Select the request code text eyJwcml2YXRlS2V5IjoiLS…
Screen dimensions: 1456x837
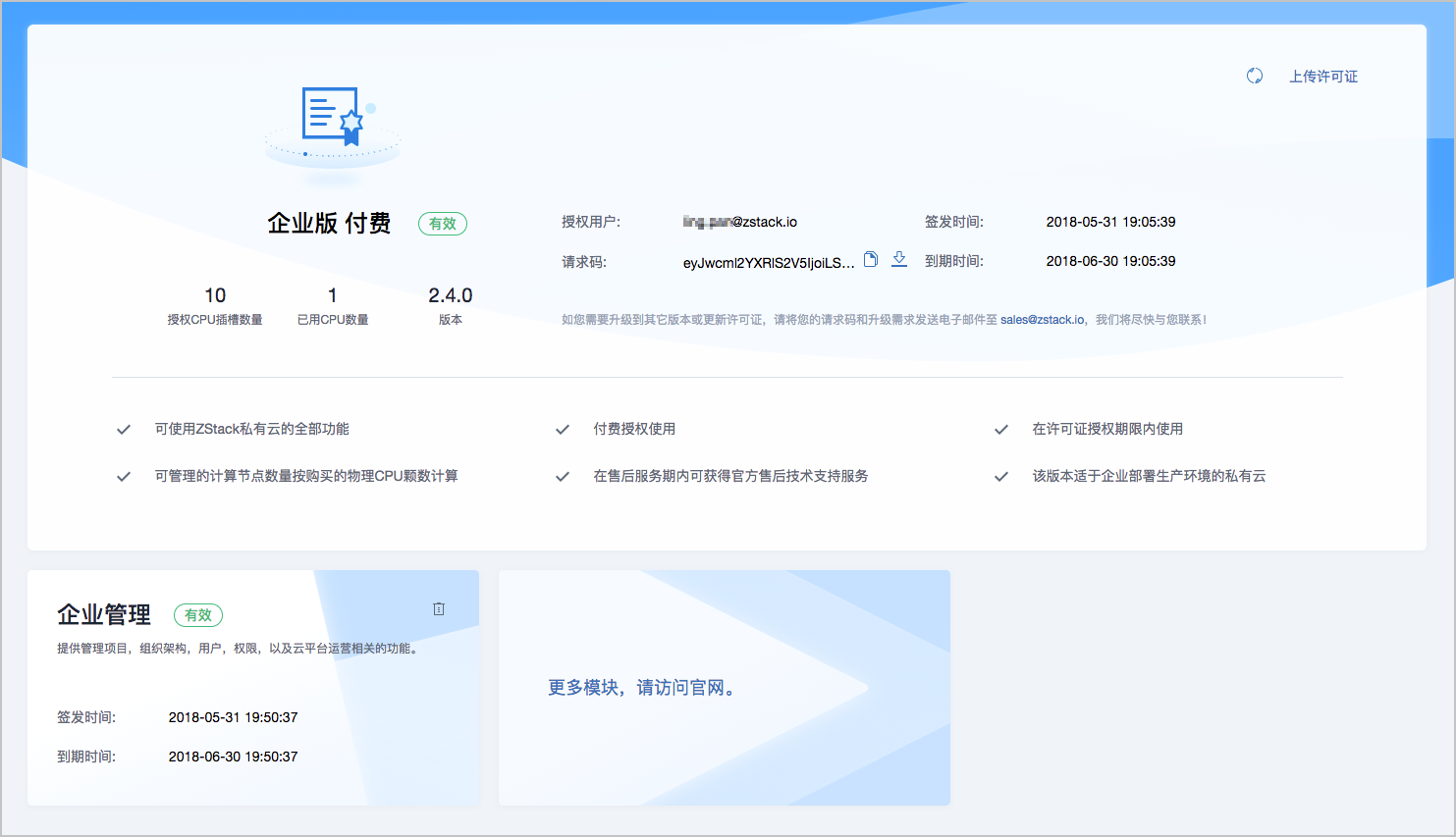pyautogui.click(x=769, y=263)
